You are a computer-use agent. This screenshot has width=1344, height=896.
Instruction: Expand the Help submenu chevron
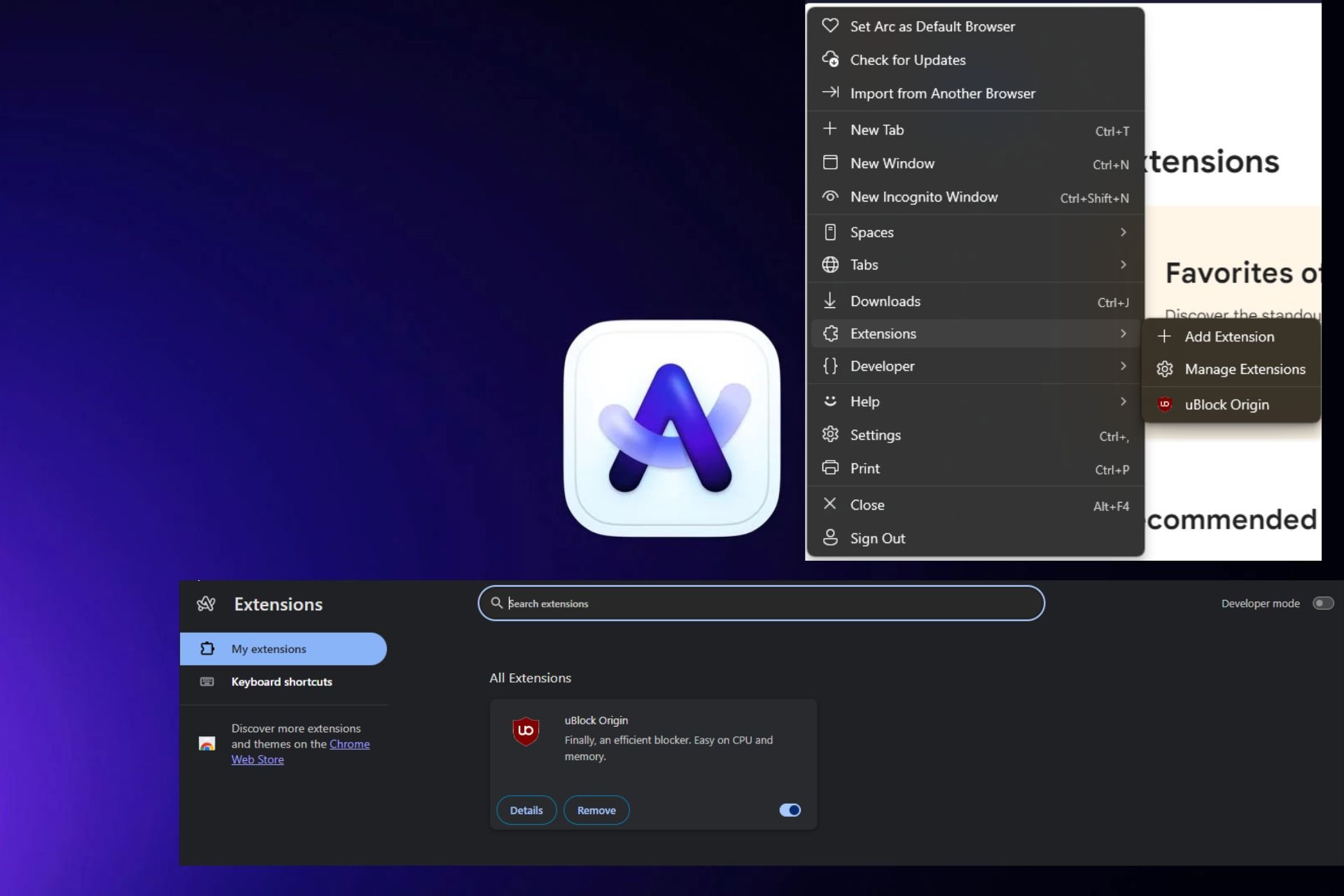1123,401
